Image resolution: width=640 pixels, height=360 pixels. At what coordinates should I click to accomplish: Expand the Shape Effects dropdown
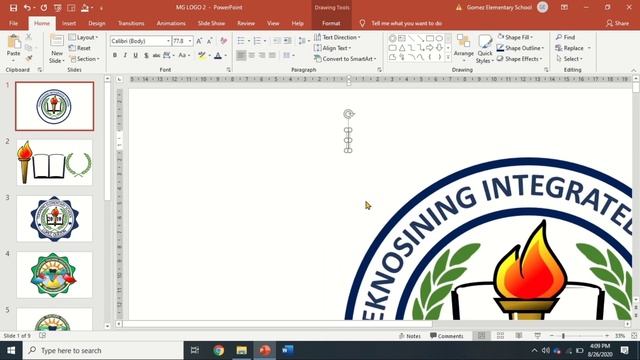tap(520, 59)
